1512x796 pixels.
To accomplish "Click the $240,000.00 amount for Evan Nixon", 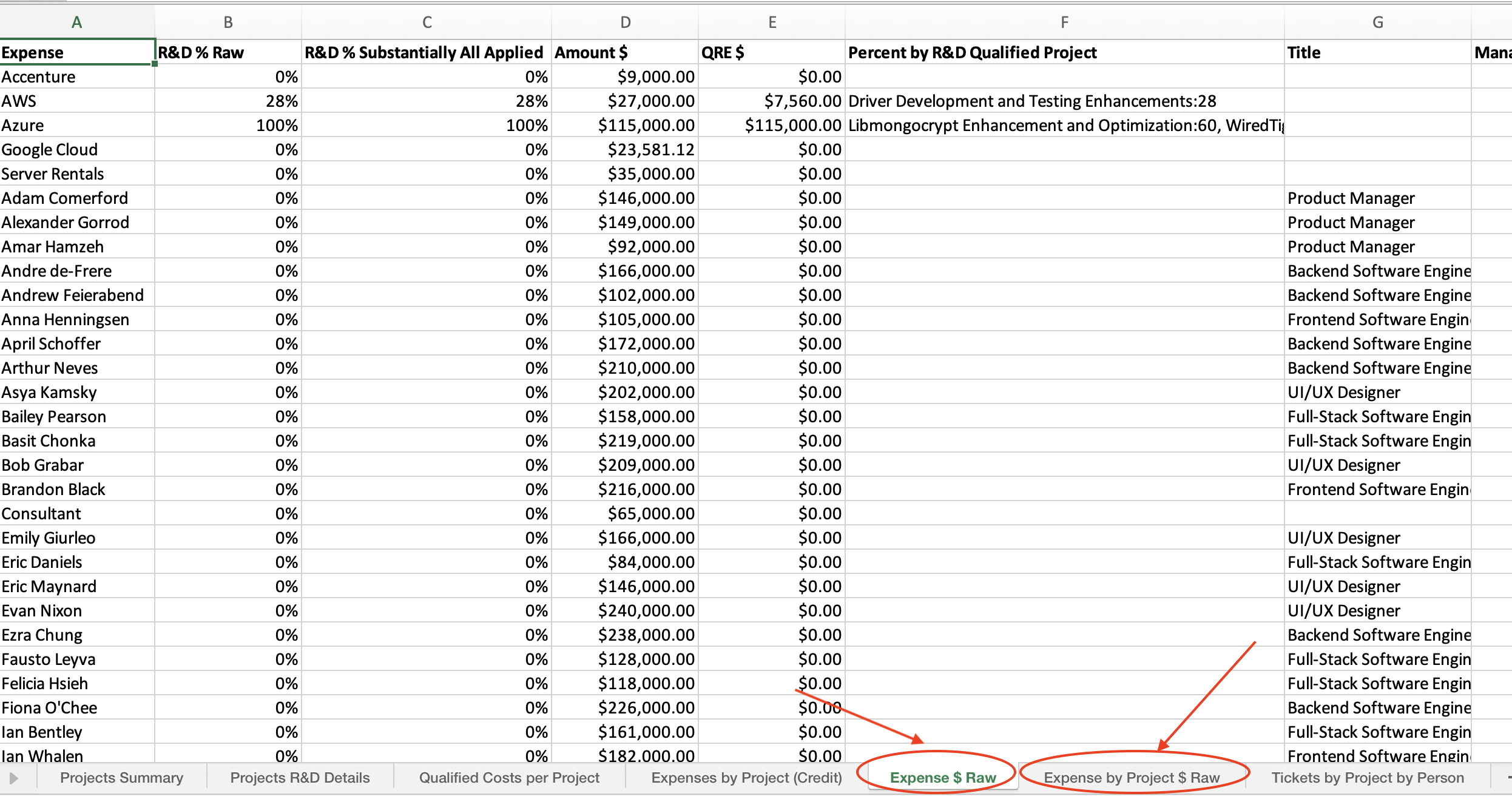I will (x=625, y=610).
